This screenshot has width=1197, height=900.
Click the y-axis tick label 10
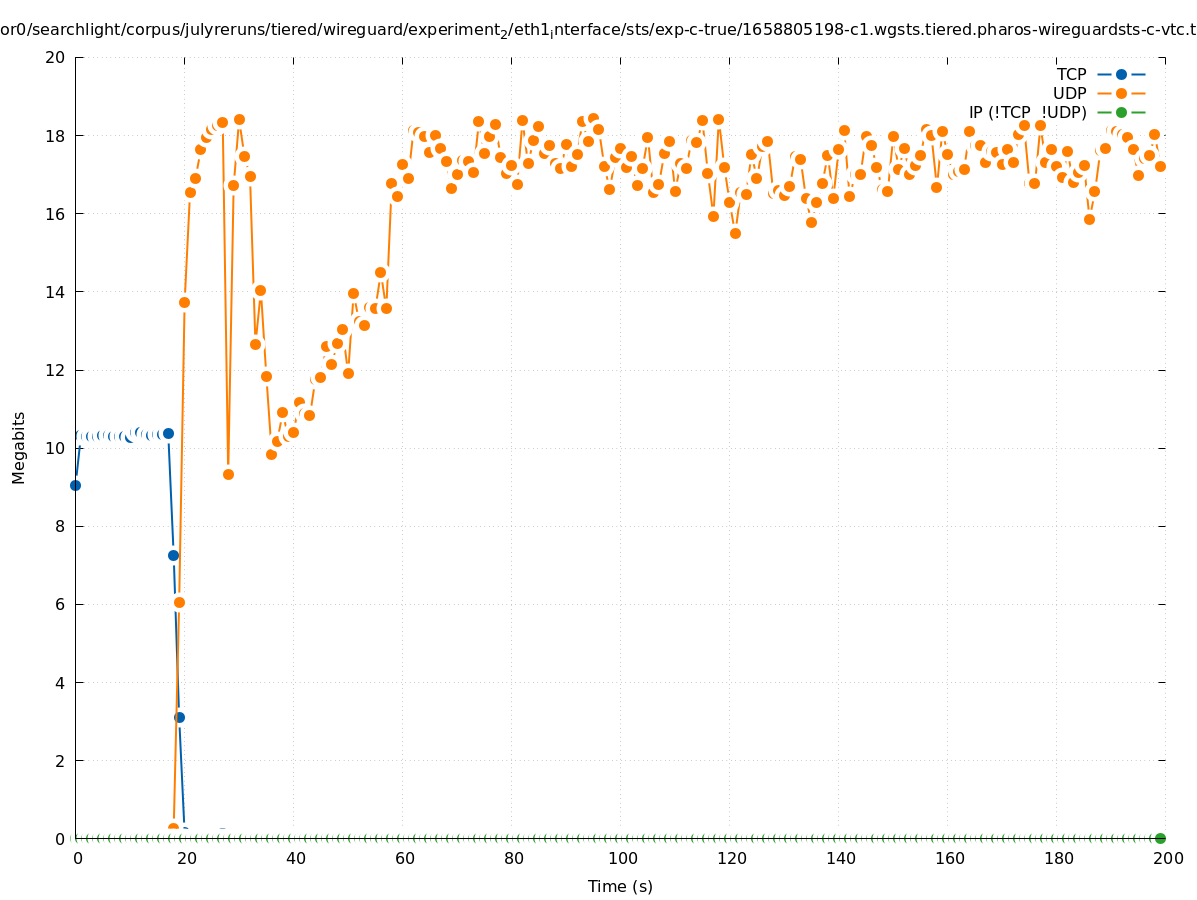[x=56, y=448]
